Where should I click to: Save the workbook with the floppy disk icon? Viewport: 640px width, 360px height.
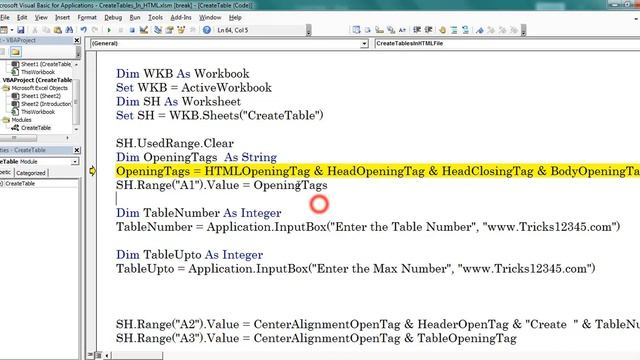pyautogui.click(x=20, y=30)
